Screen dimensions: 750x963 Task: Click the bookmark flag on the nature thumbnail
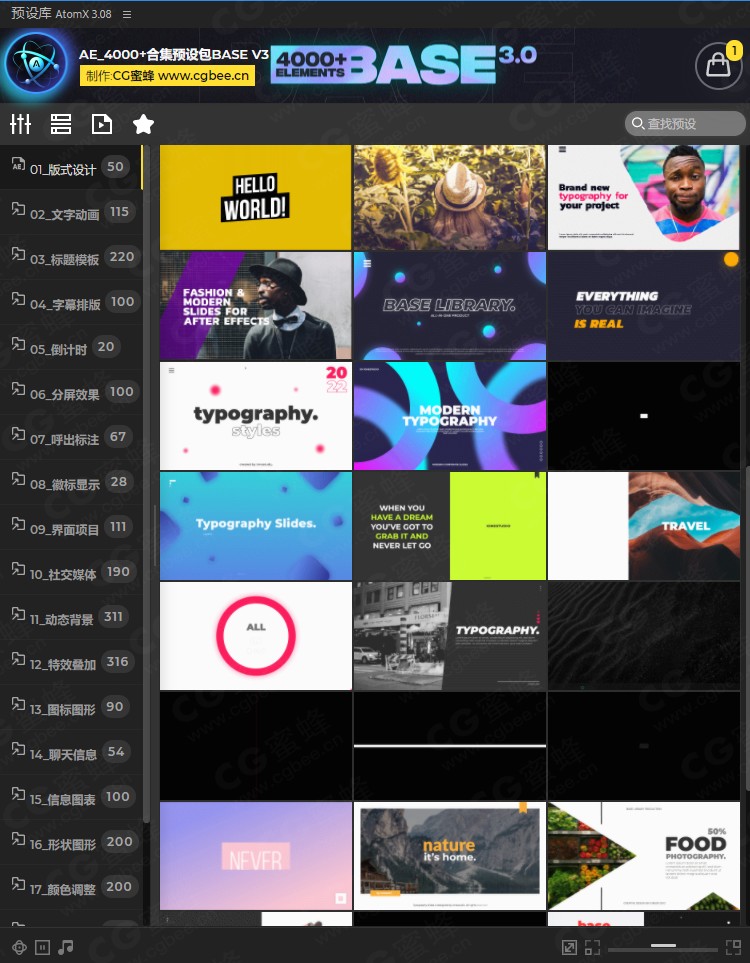[523, 808]
